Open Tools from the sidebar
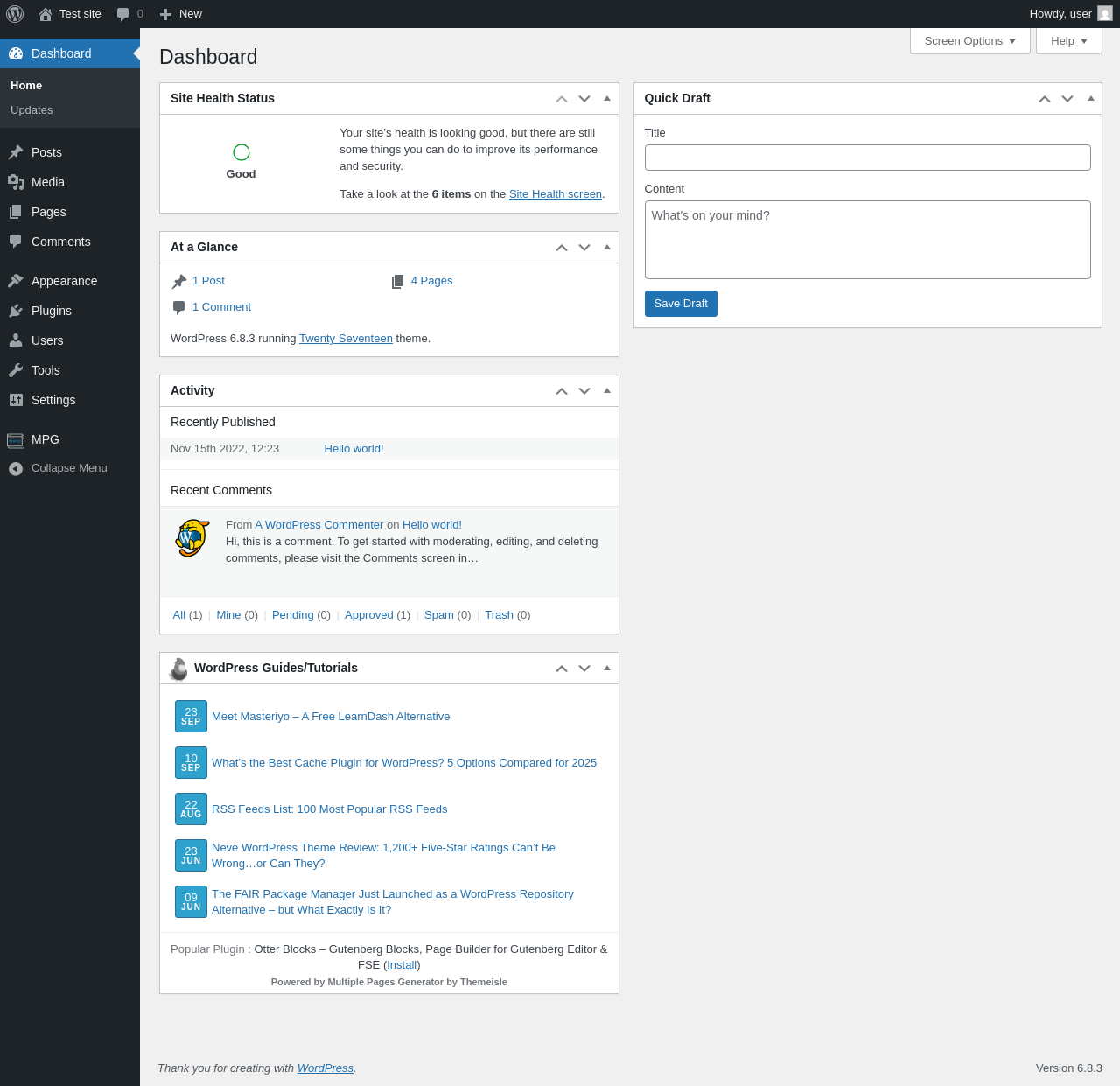Viewport: 1120px width, 1086px height. point(70,370)
